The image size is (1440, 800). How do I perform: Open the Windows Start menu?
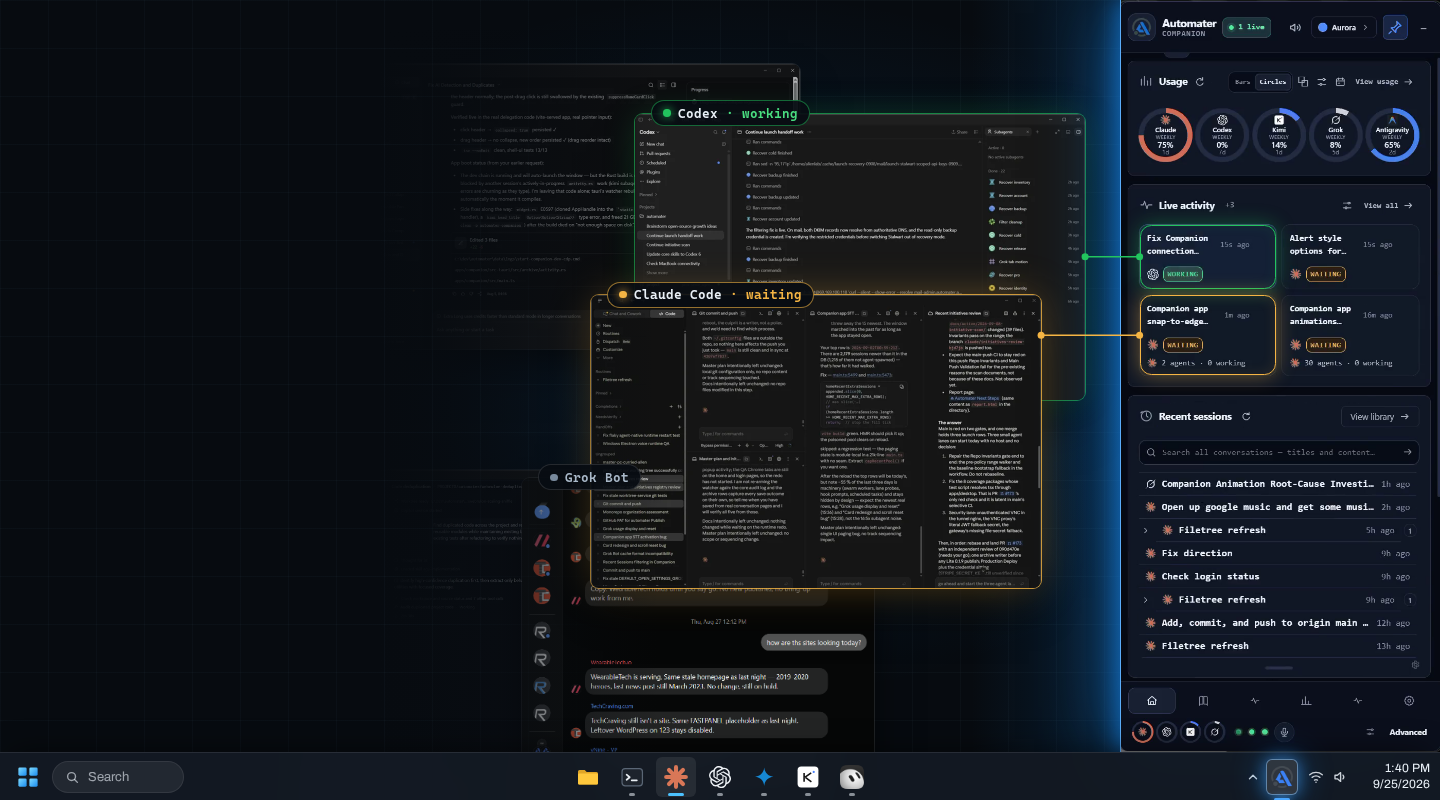[x=28, y=777]
